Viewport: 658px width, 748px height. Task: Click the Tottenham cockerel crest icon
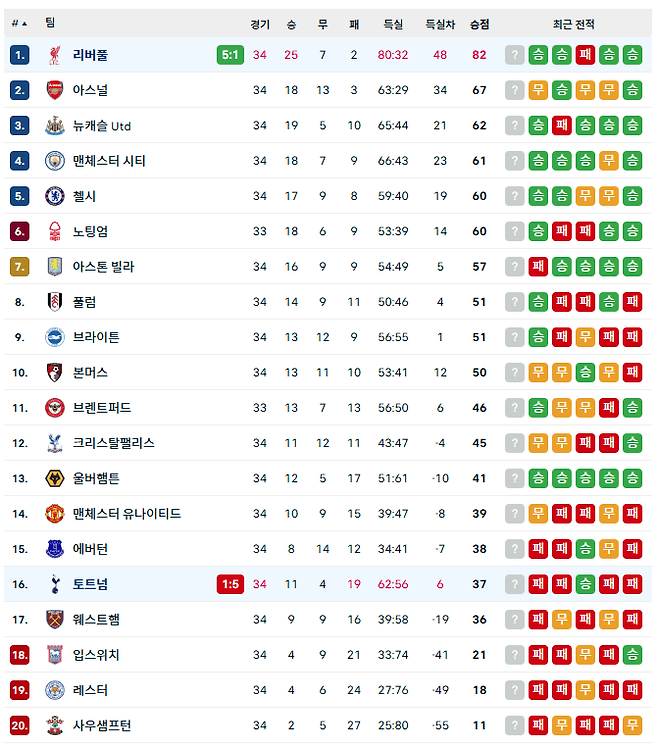[x=55, y=584]
